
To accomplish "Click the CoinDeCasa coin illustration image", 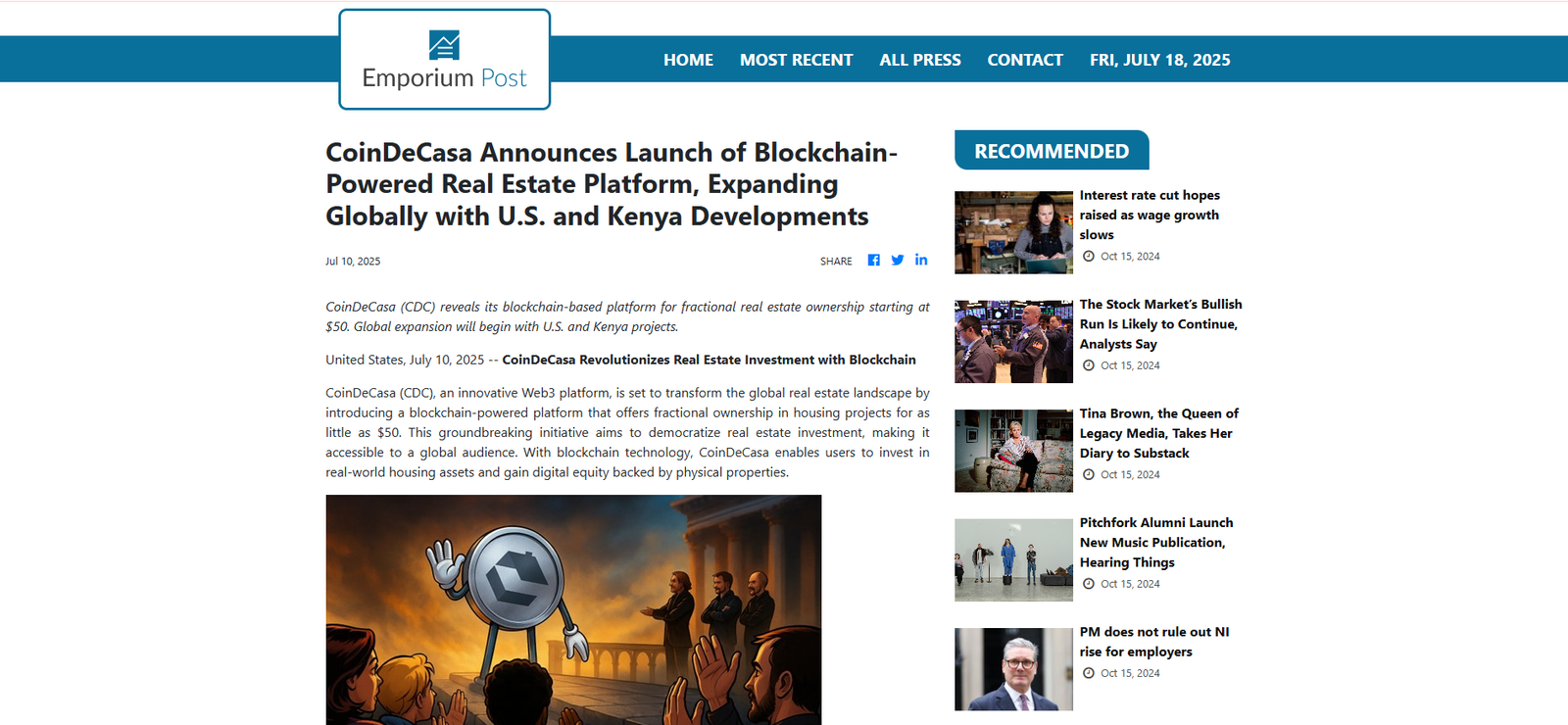I will (573, 609).
